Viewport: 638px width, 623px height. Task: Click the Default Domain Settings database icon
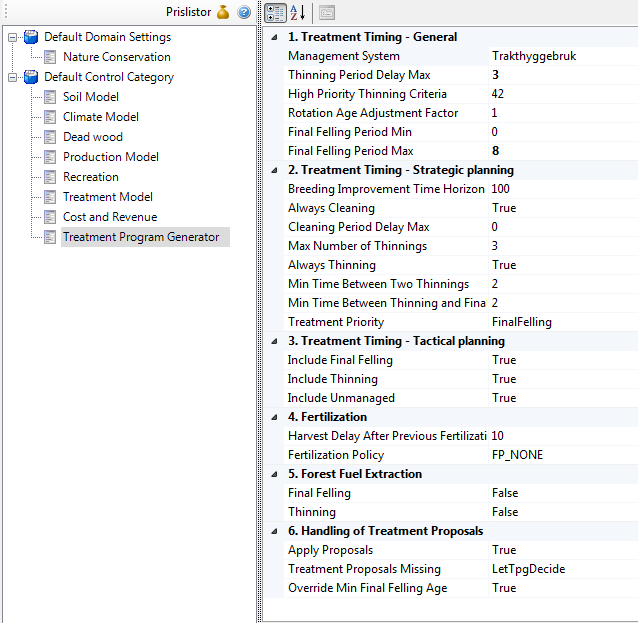[x=30, y=37]
